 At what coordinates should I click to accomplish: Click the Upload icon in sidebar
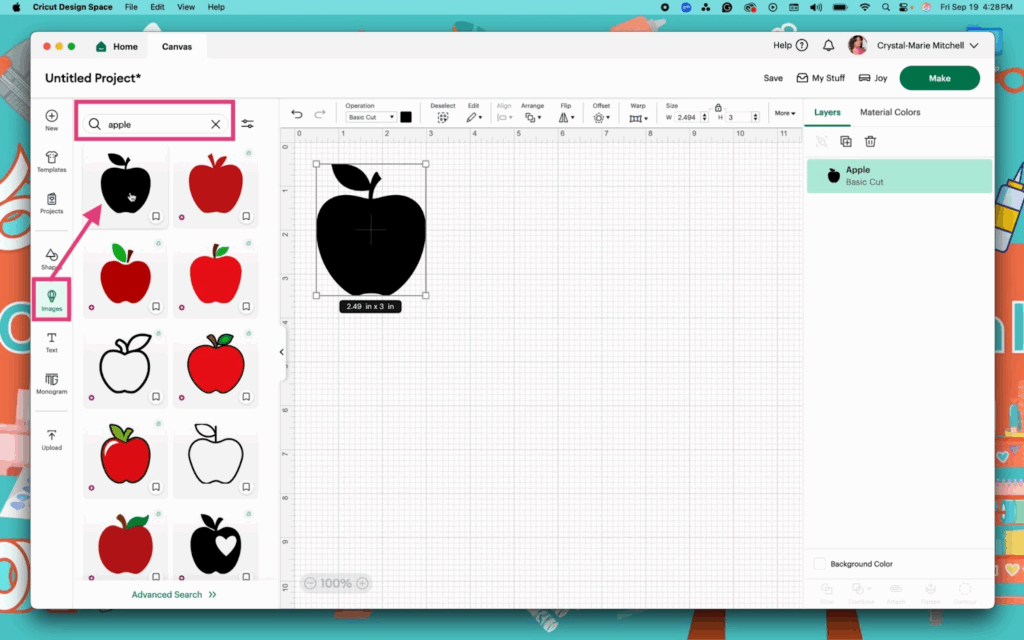(x=51, y=440)
